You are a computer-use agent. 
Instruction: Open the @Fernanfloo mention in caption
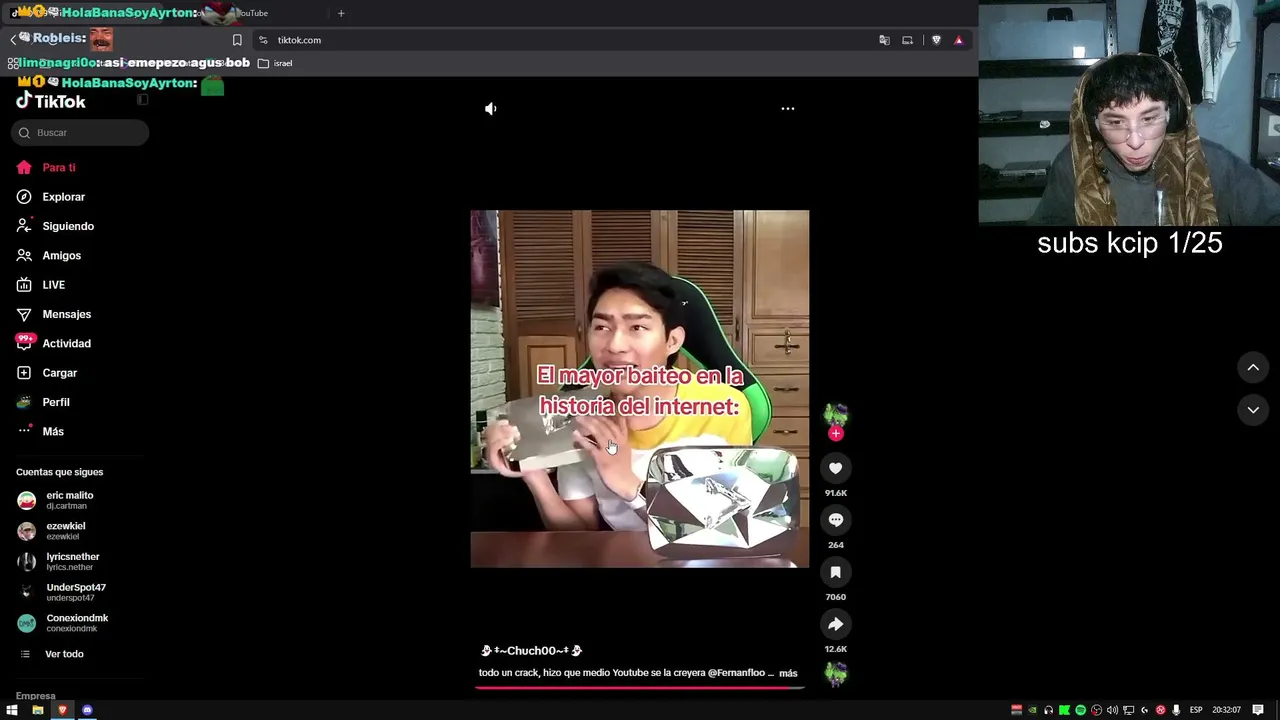tap(736, 673)
